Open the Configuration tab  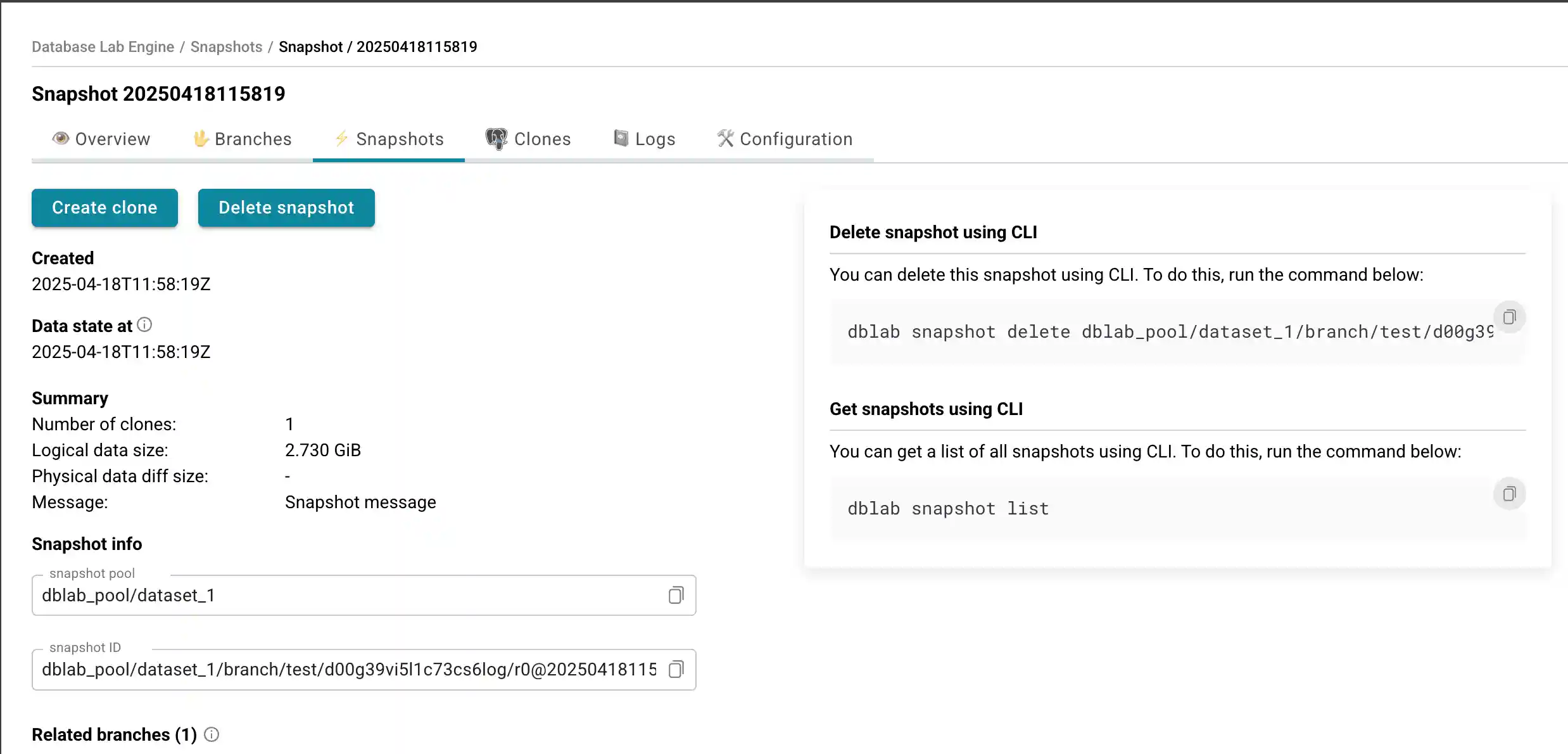click(x=795, y=139)
